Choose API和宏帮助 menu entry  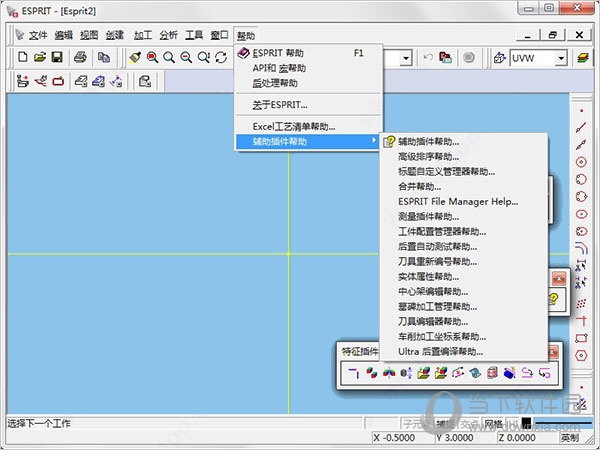click(x=308, y=68)
